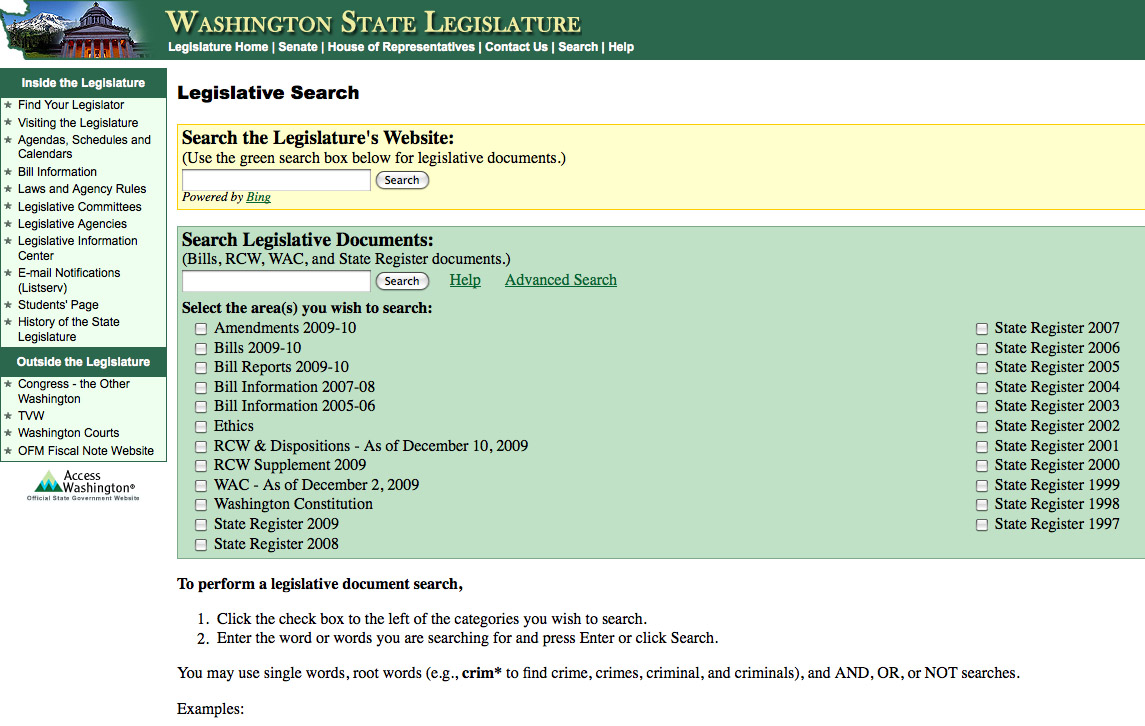Open Visiting the Legislature sidebar link
The height and width of the screenshot is (726, 1145).
[78, 123]
